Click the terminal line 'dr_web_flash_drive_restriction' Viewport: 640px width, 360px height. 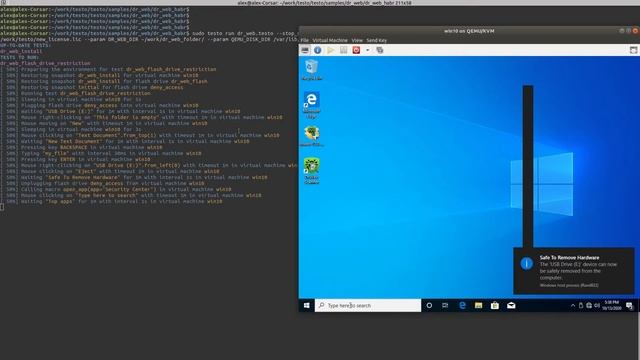[x=45, y=63]
